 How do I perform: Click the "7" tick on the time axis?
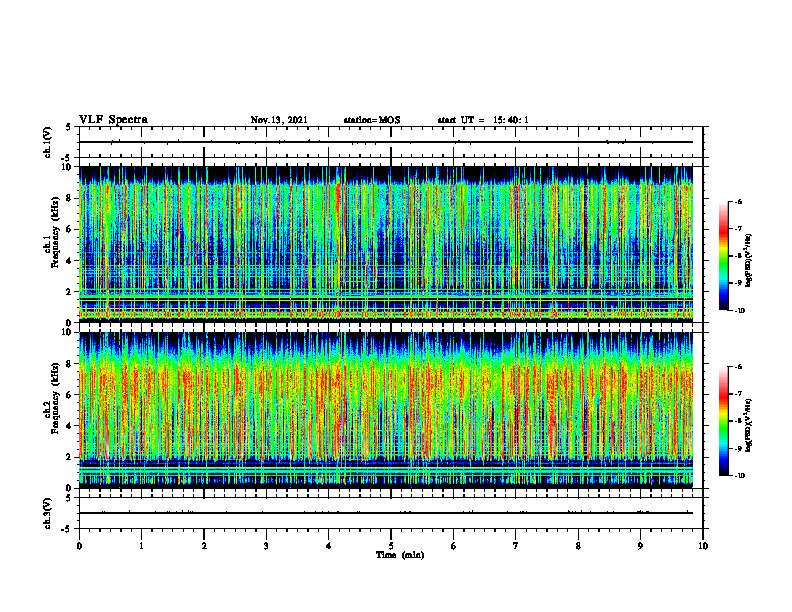click(x=516, y=546)
